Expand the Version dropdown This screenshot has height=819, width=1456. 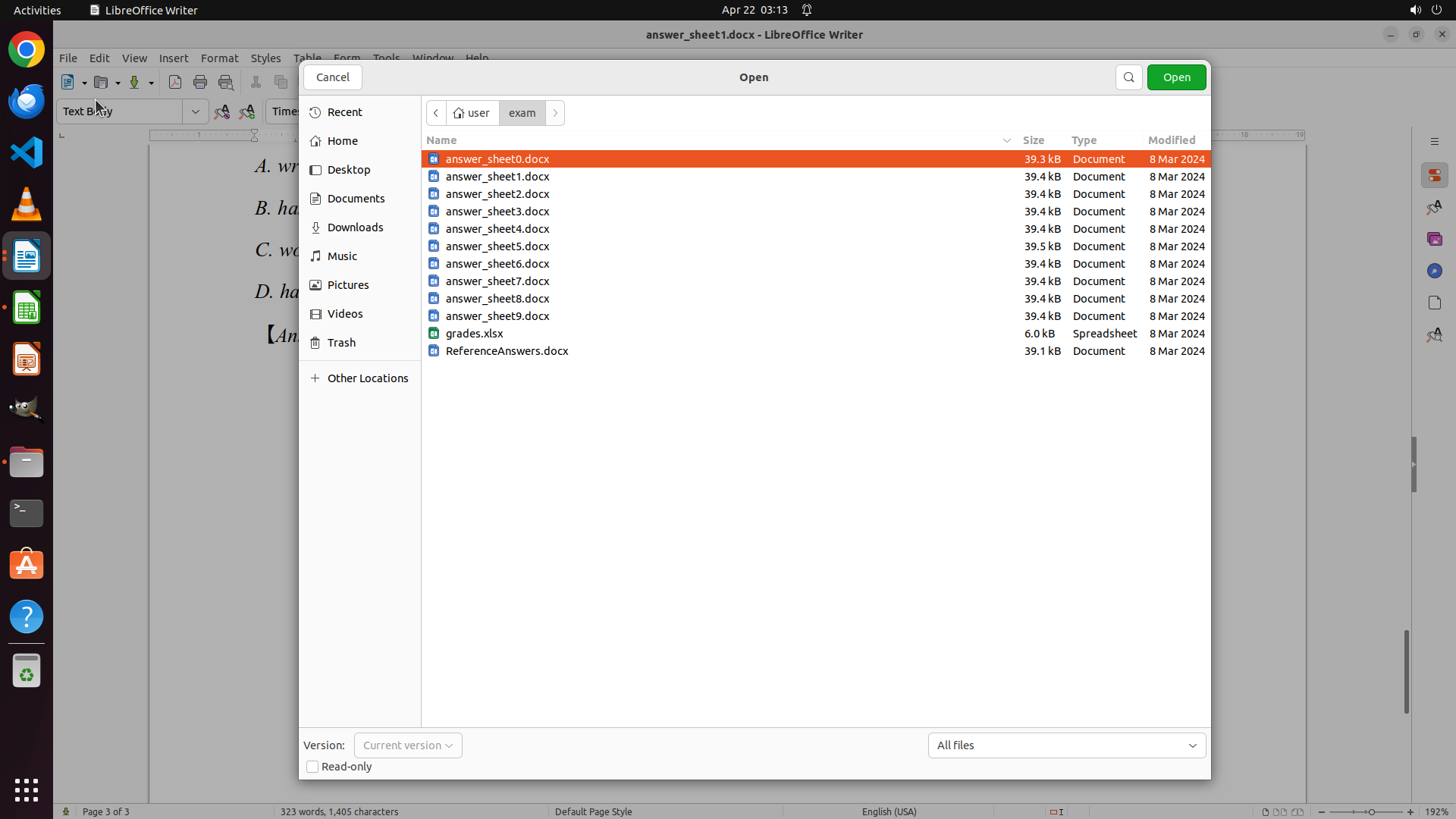408,745
